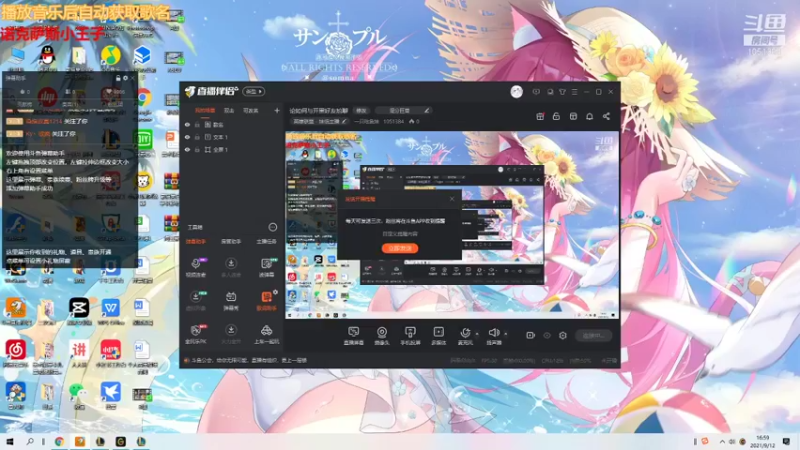This screenshot has width=800, height=450.
Task: Open the user avatar in title bar
Action: [516, 92]
